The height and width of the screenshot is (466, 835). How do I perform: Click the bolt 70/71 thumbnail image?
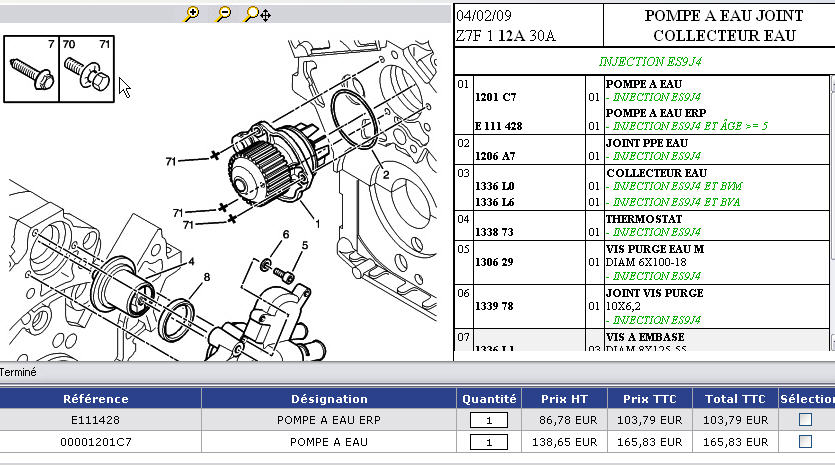[86, 69]
